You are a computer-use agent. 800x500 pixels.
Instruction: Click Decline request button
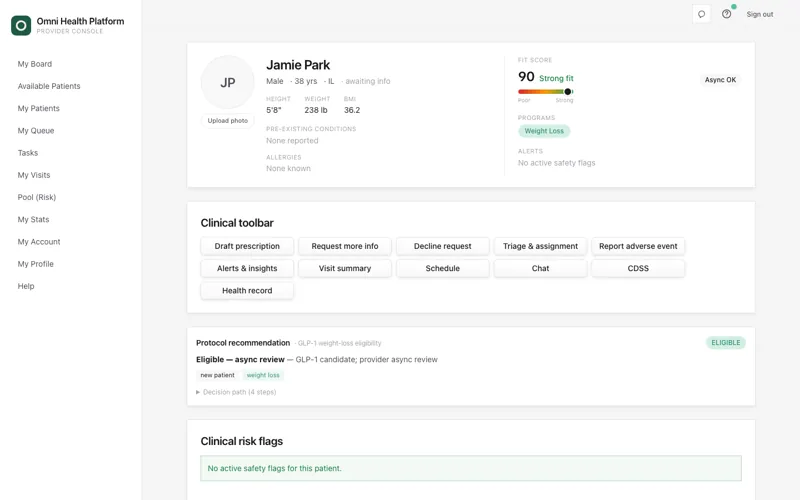tap(442, 246)
